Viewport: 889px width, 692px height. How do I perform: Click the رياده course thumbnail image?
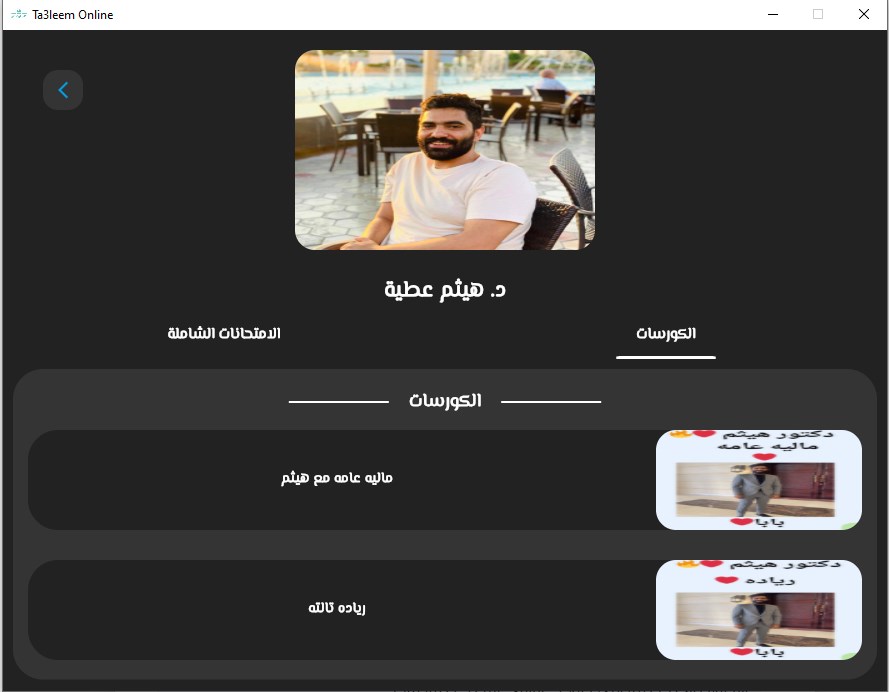click(x=759, y=609)
